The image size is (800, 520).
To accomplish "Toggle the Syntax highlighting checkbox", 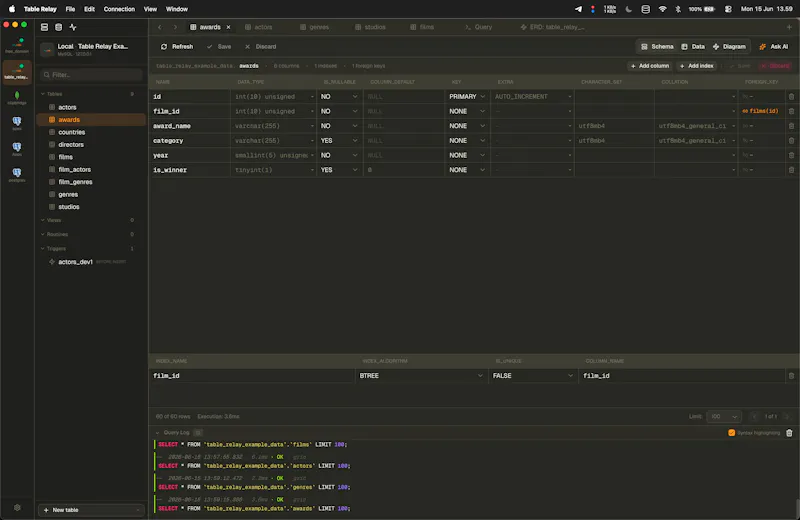I will click(x=732, y=433).
